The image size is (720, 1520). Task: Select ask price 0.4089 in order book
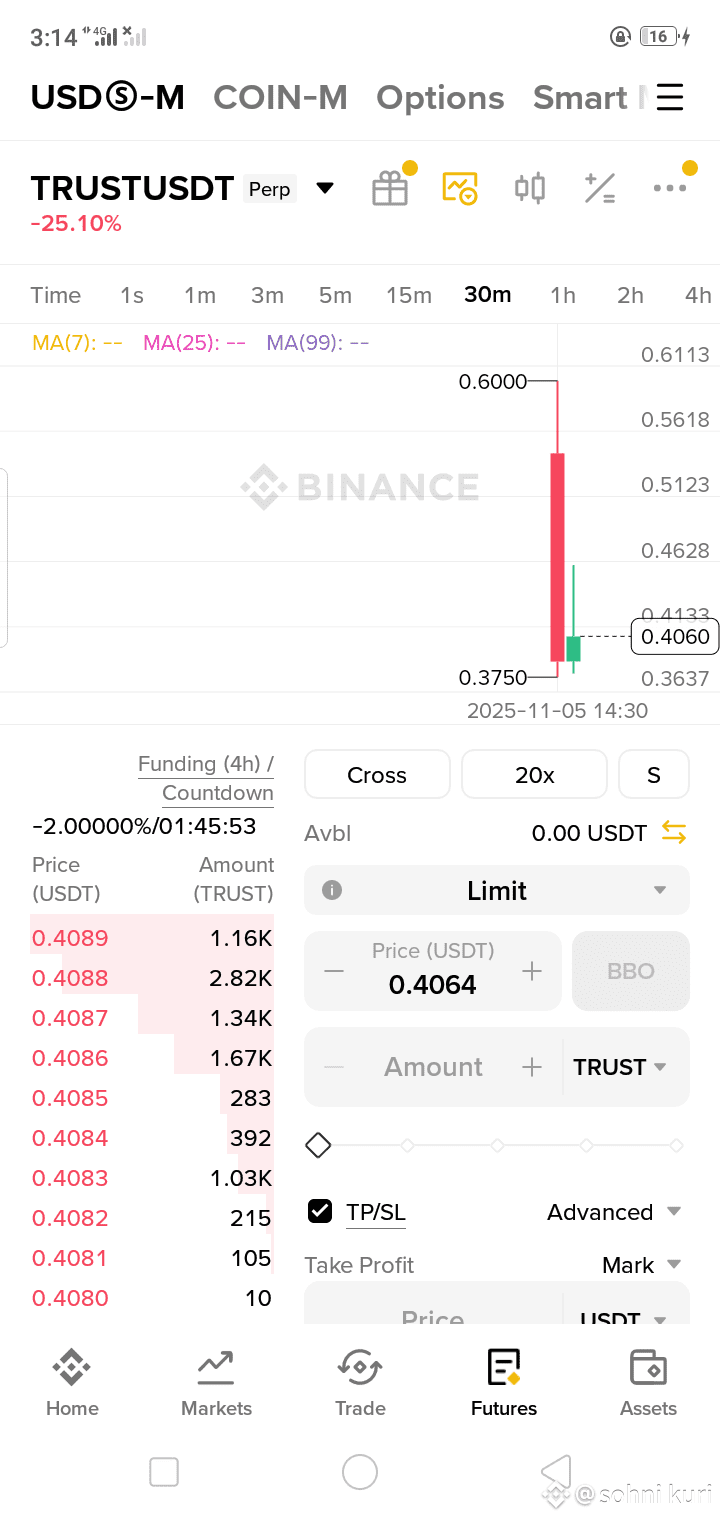(70, 938)
